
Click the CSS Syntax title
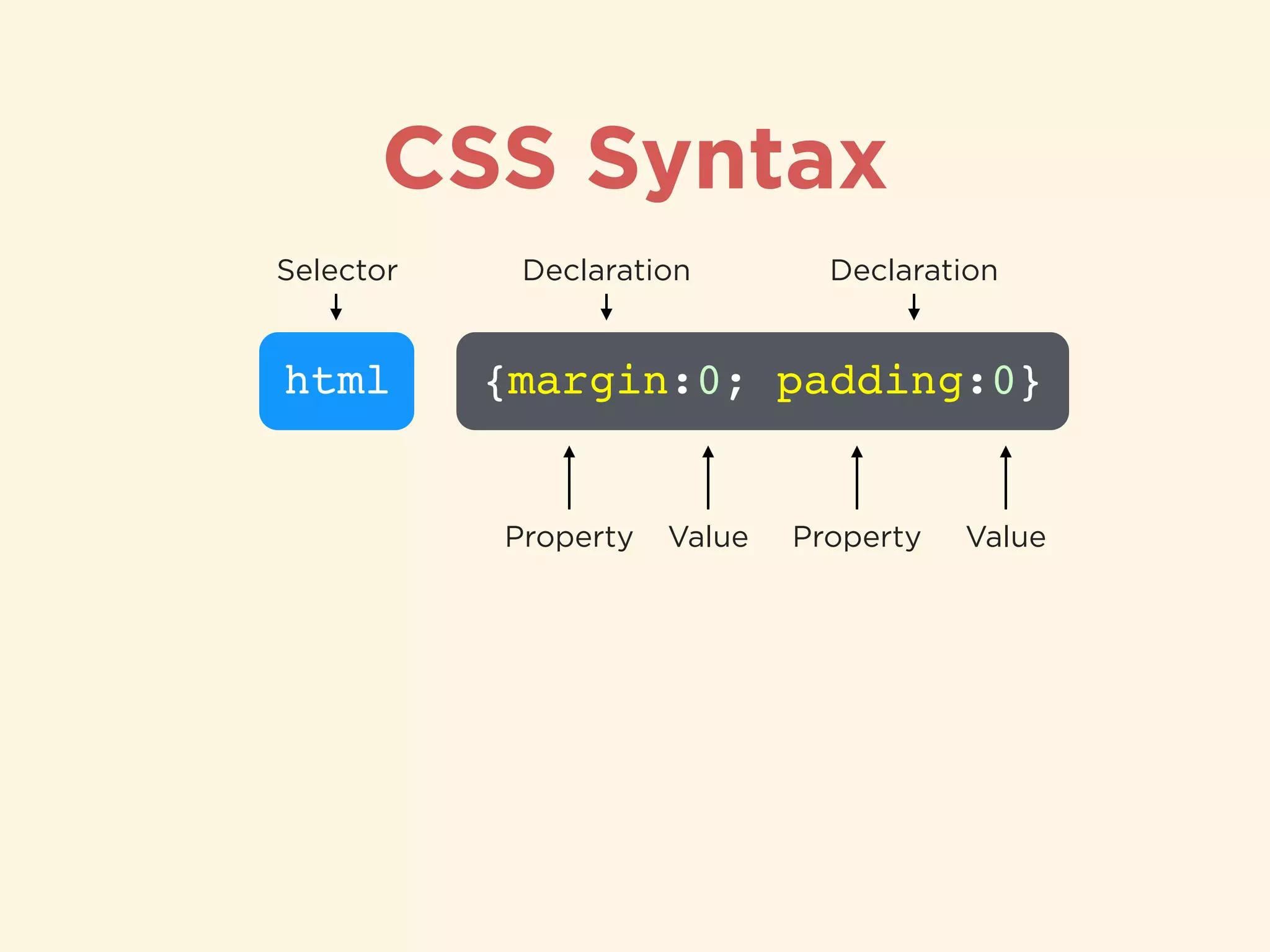(635, 159)
